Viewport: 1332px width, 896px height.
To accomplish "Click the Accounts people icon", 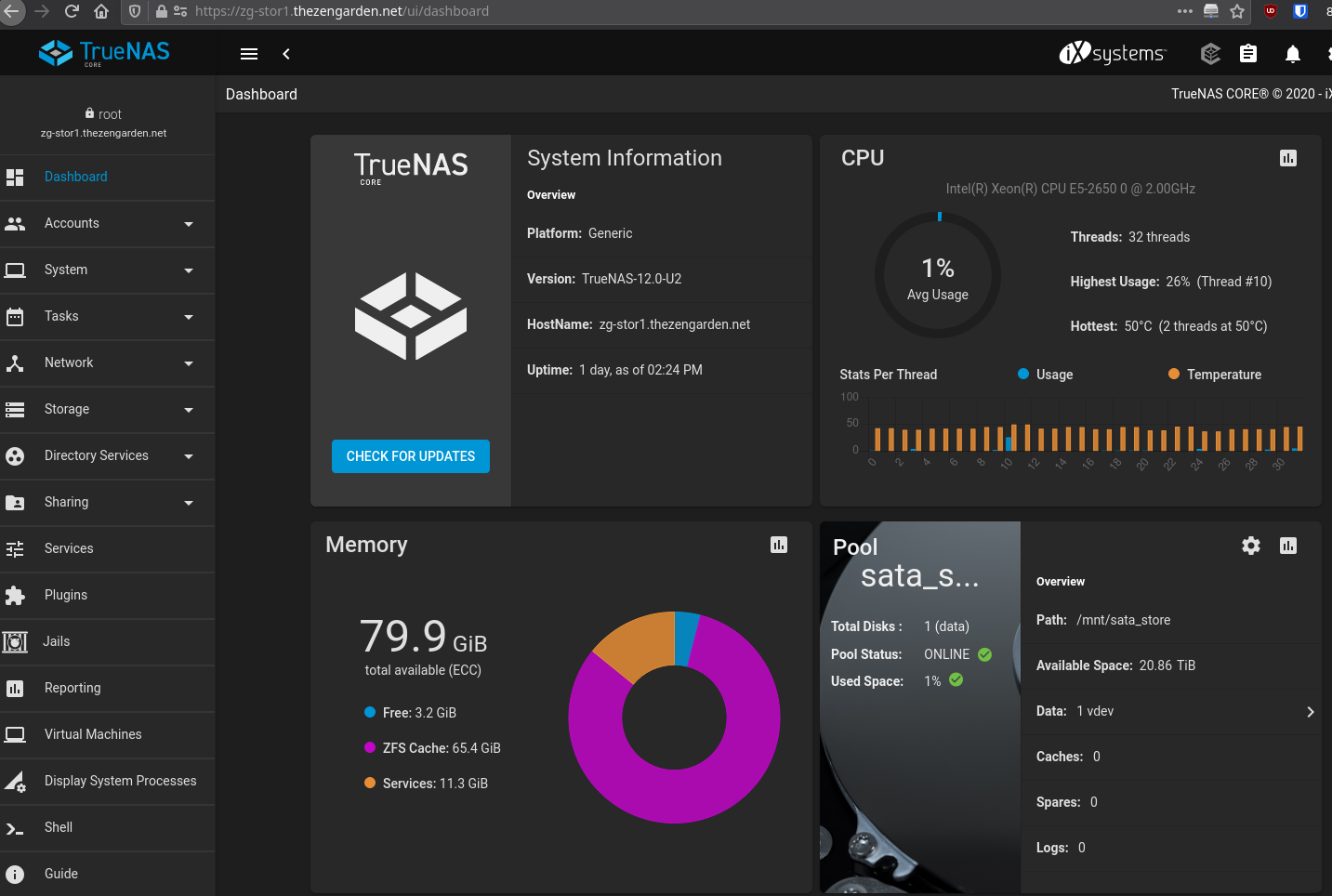I will point(15,223).
